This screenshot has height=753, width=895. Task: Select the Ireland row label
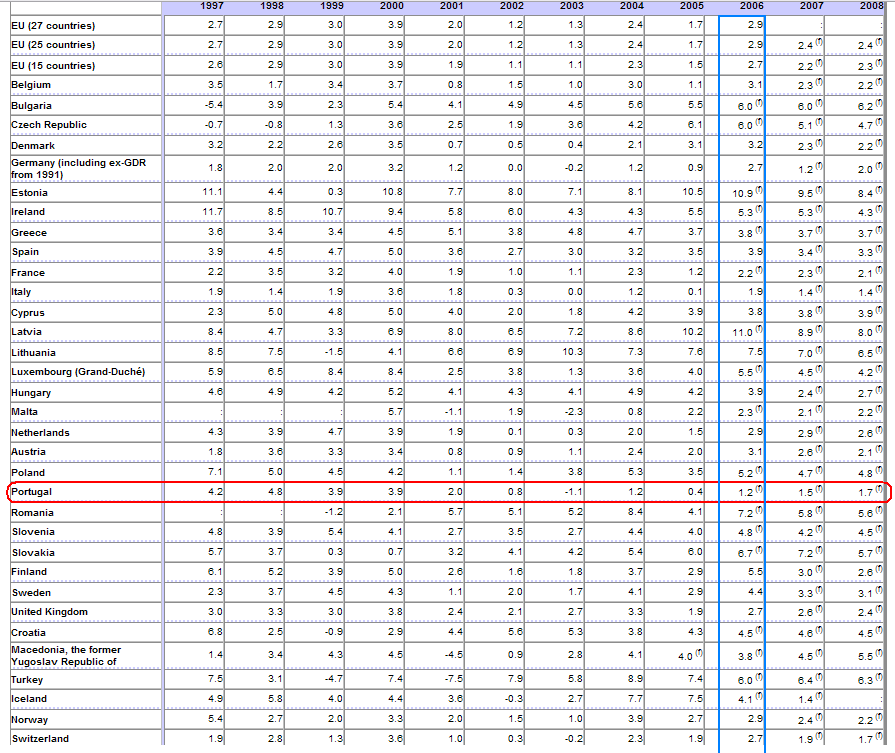[28, 212]
